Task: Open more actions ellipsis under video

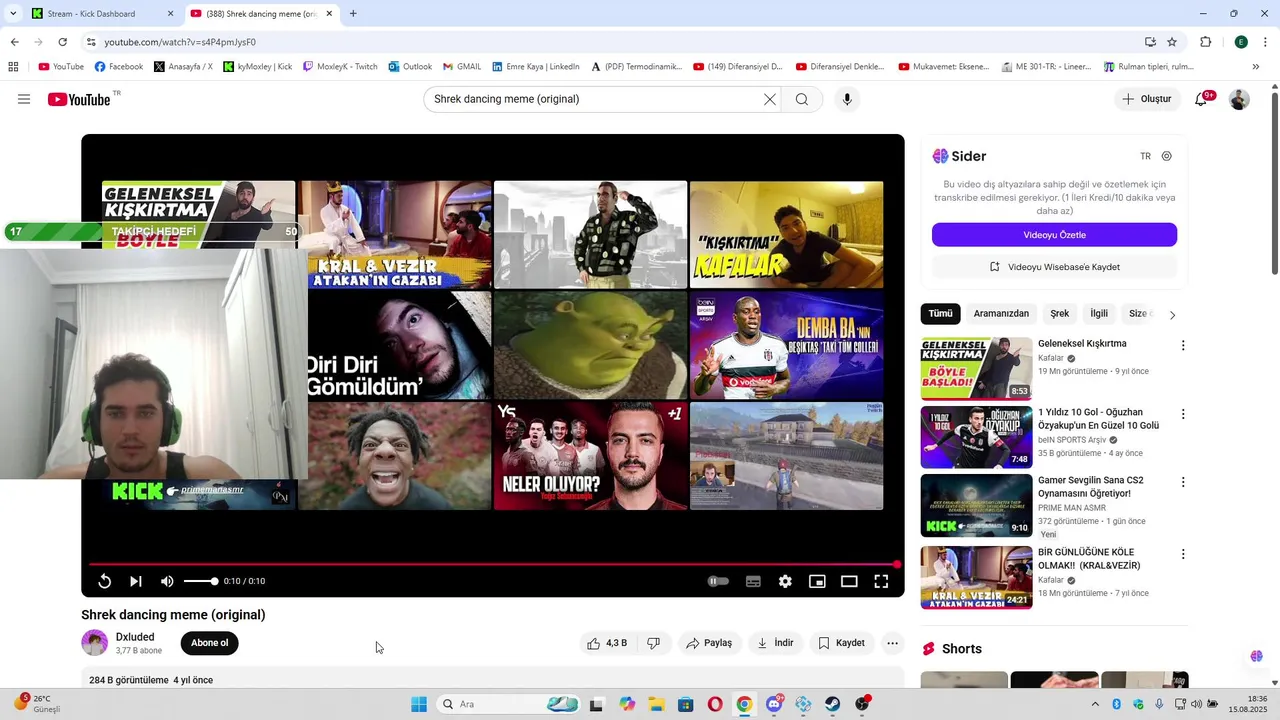Action: click(893, 643)
